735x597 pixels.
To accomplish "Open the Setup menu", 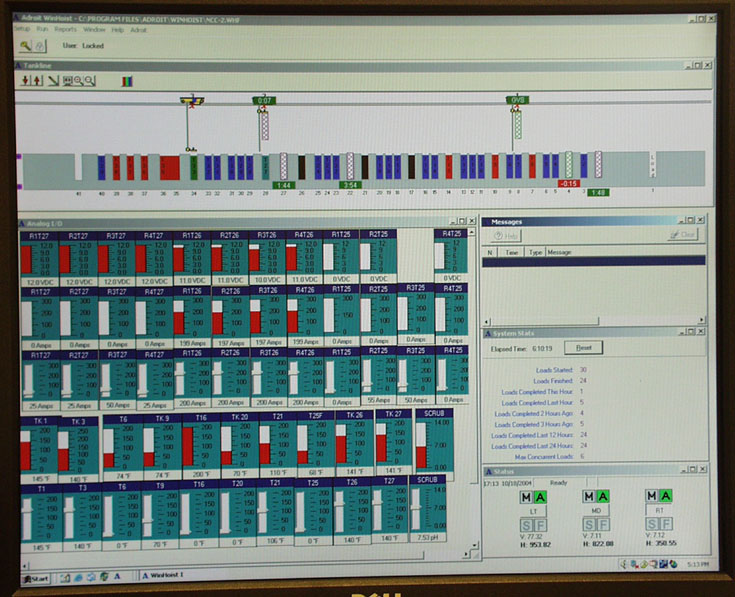I will 21,30.
